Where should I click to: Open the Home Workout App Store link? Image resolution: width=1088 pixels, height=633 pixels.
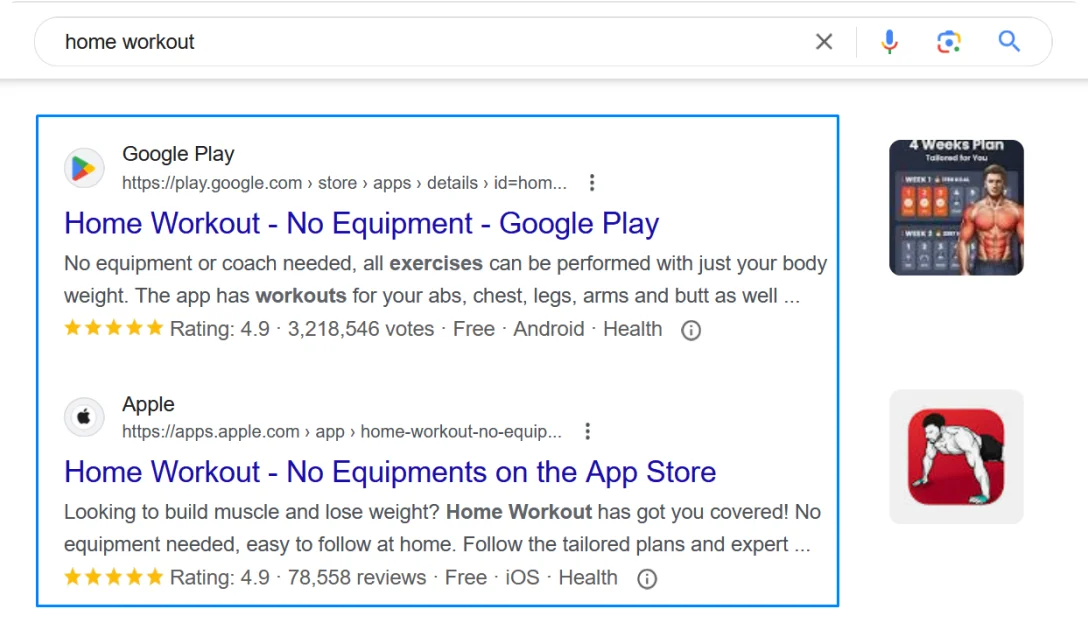(389, 471)
